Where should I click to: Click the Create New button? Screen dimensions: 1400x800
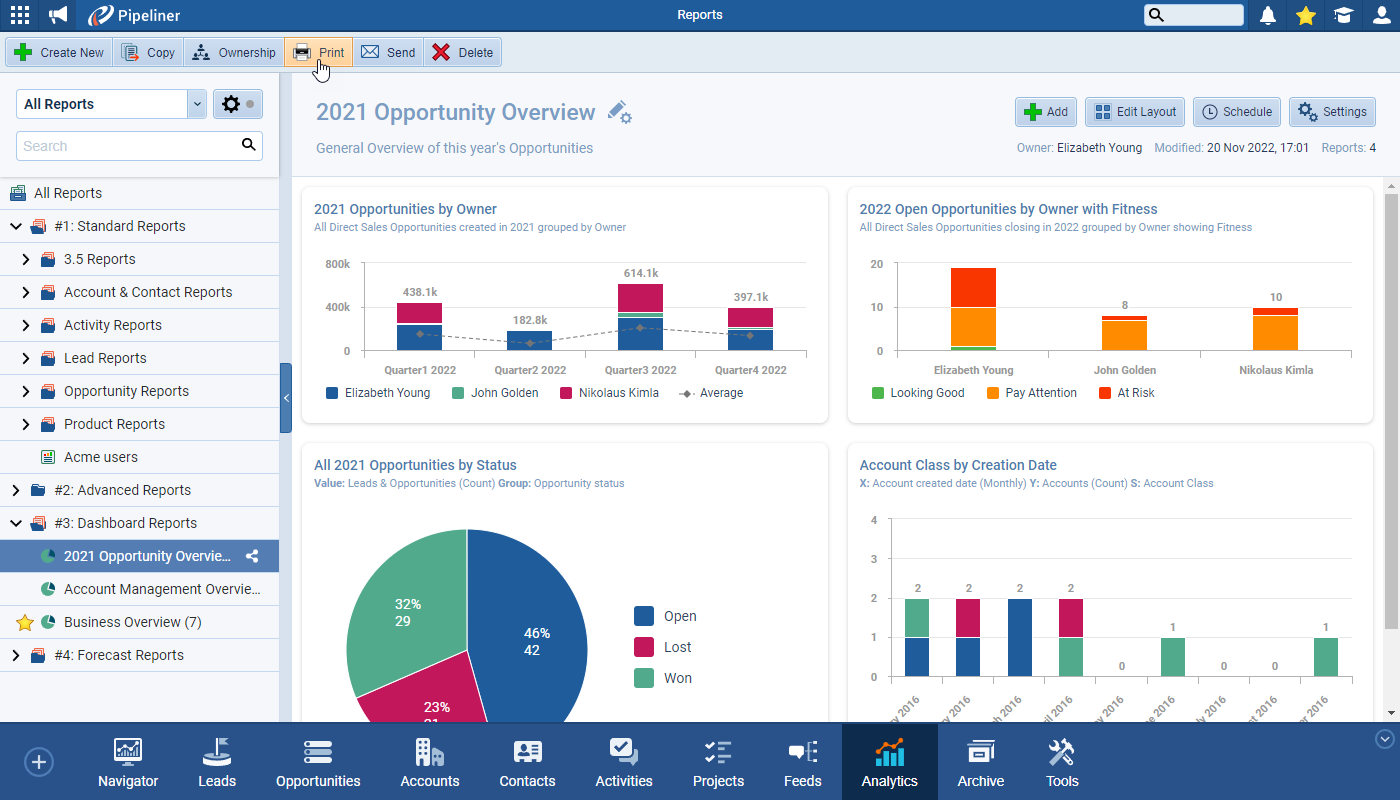click(58, 51)
